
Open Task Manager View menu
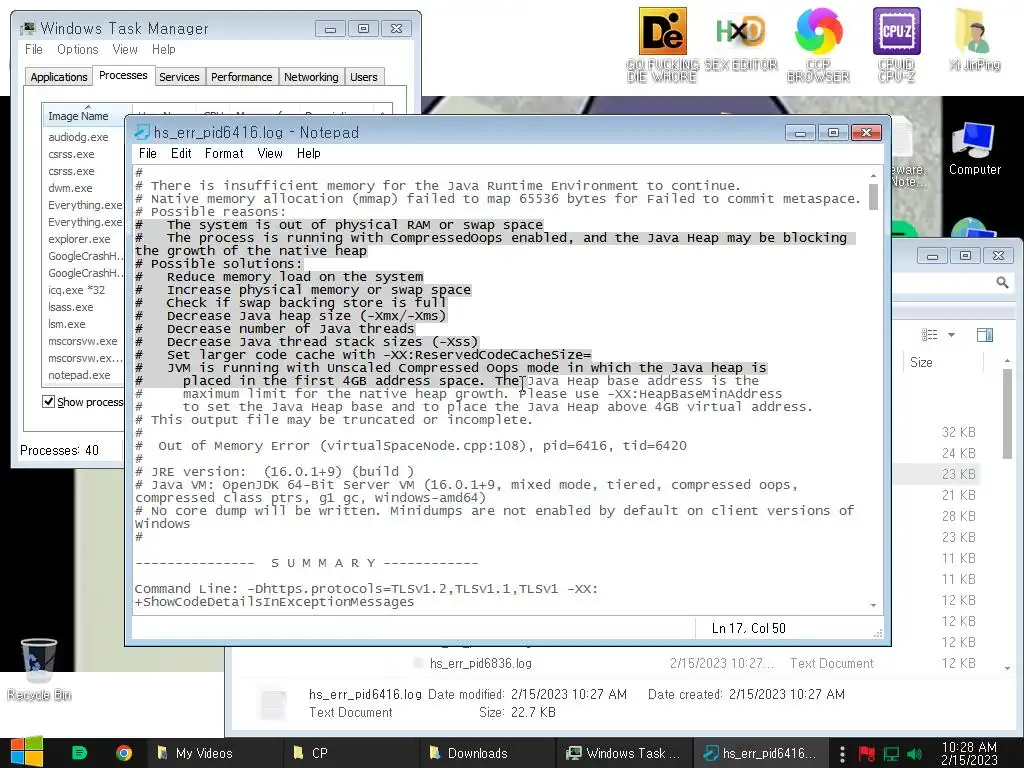[x=125, y=50]
